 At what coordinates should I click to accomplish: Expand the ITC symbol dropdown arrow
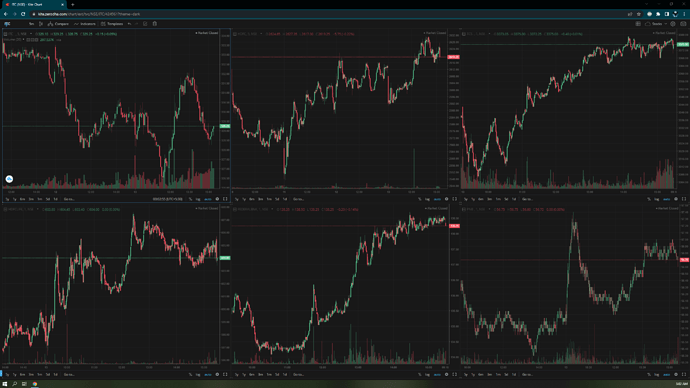31,33
